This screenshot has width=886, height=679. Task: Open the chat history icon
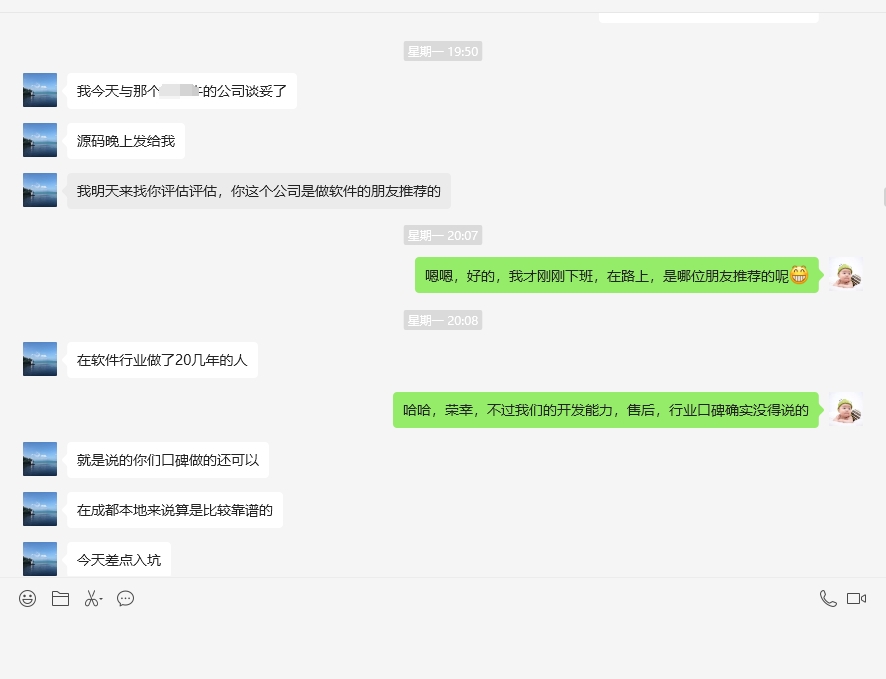pyautogui.click(x=126, y=599)
